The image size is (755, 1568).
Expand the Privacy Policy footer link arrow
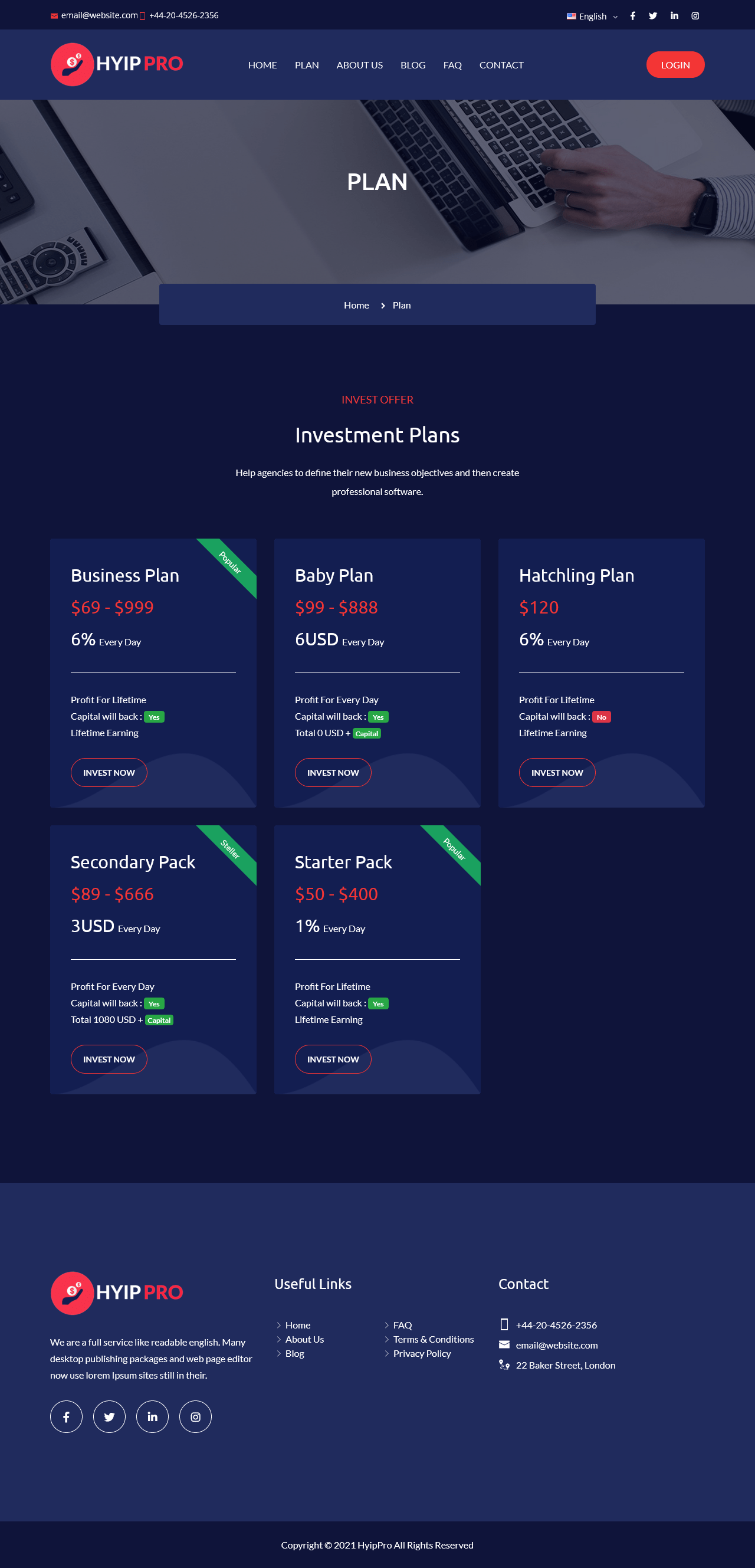(388, 1353)
